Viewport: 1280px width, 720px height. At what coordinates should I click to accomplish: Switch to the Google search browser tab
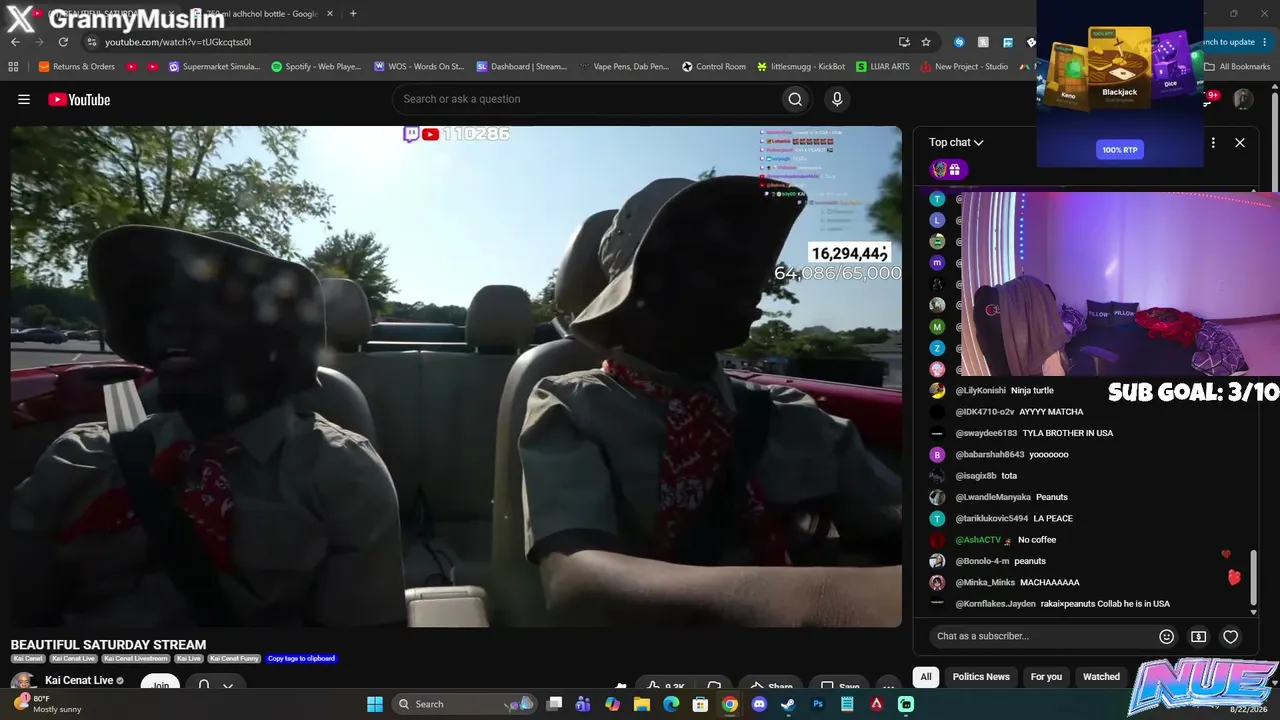(264, 14)
